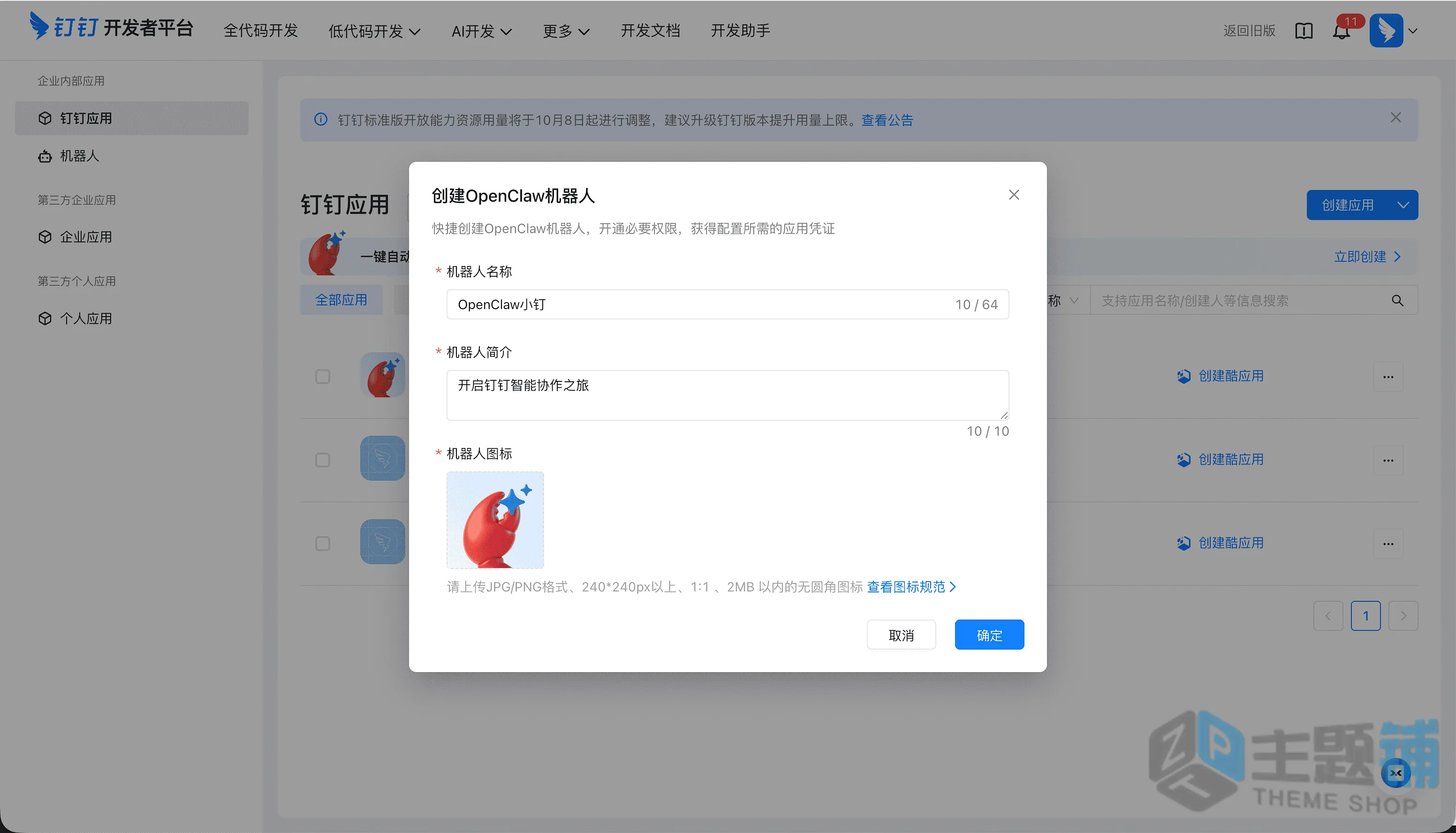
Task: Select 个人应用 in the sidebar
Action: 132,318
